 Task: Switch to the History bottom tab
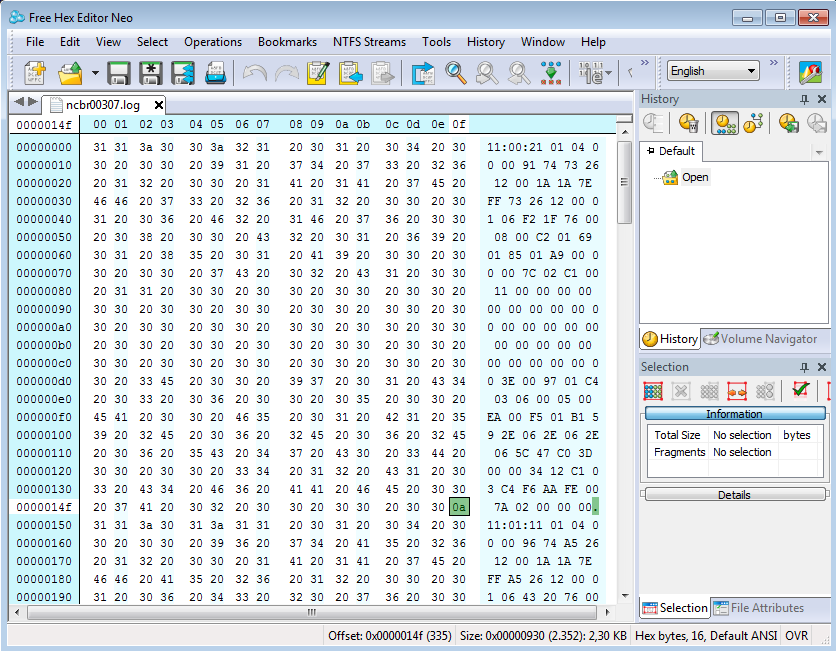[670, 339]
